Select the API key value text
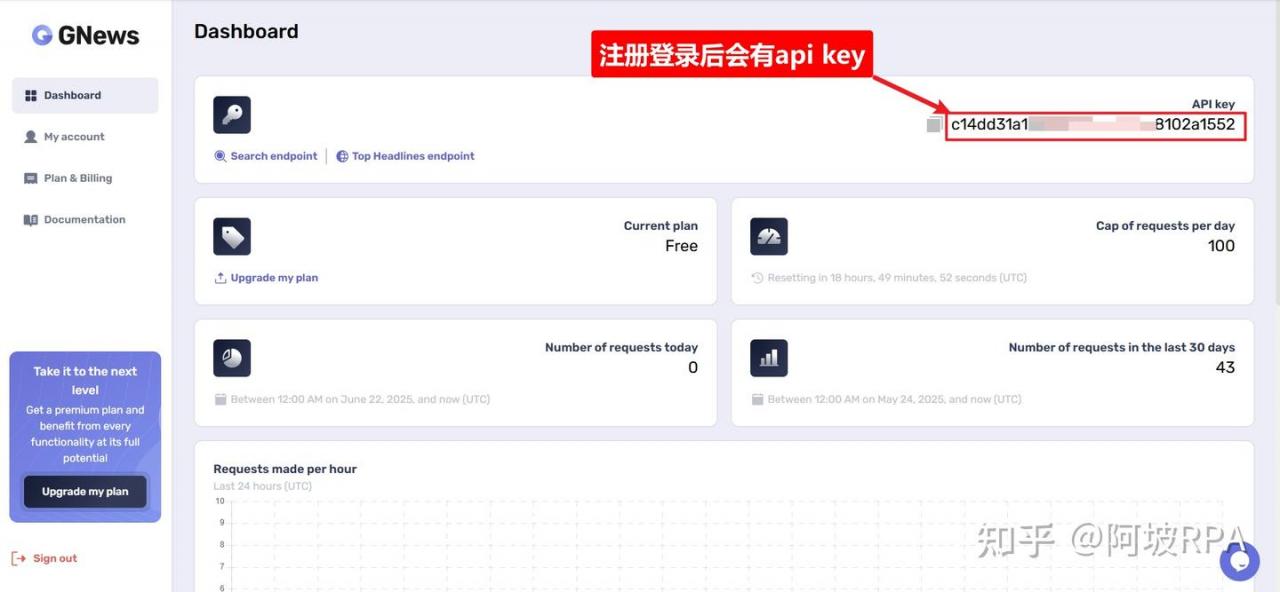 pos(1093,125)
